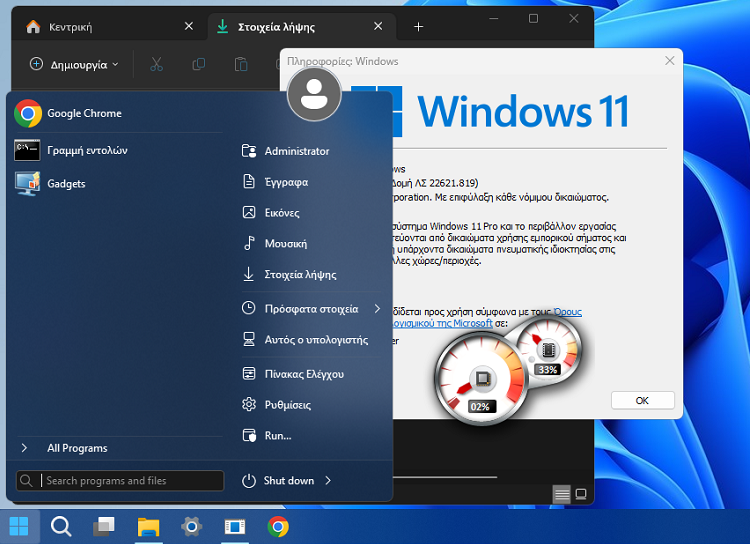
Task: Click the Paste icon in File Explorer toolbar
Action: click(x=241, y=64)
